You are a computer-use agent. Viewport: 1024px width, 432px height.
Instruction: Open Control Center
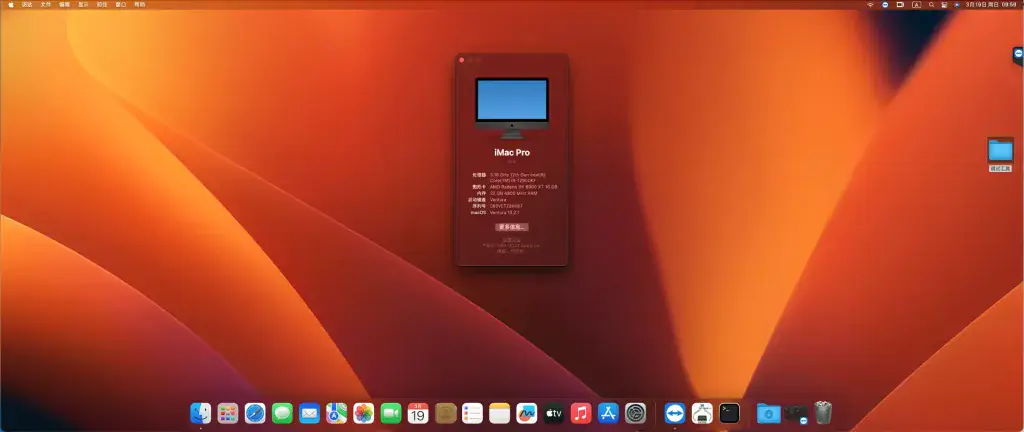(x=944, y=5)
